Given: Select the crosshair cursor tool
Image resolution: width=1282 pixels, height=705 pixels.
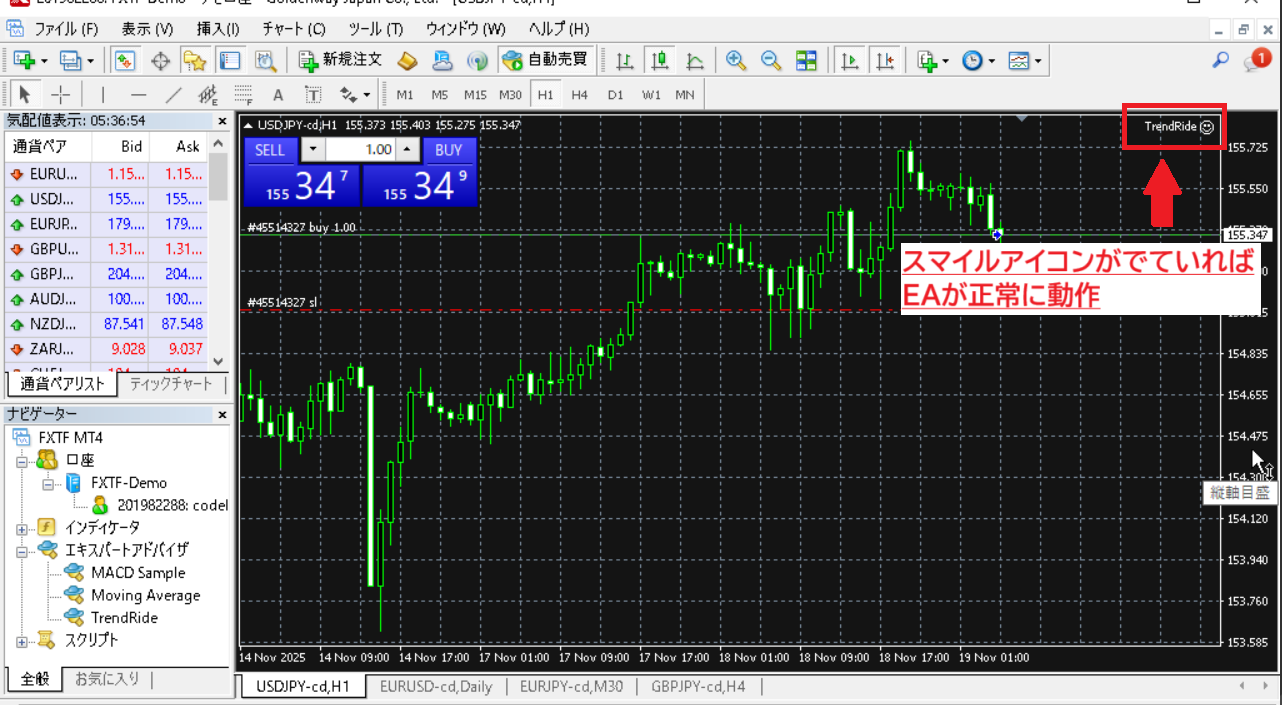Looking at the screenshot, I should point(61,95).
